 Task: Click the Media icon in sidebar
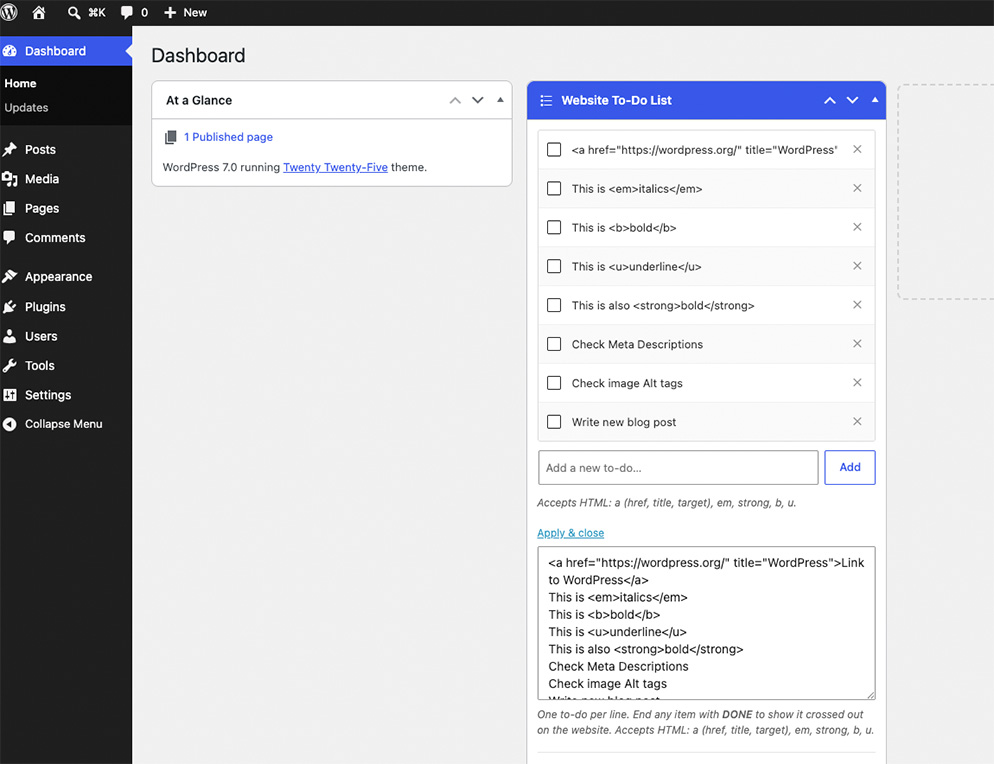(x=10, y=179)
